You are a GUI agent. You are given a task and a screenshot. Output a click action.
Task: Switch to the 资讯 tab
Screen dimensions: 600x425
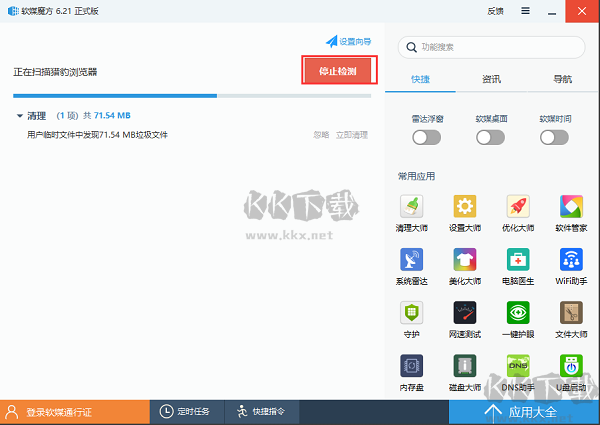point(491,79)
